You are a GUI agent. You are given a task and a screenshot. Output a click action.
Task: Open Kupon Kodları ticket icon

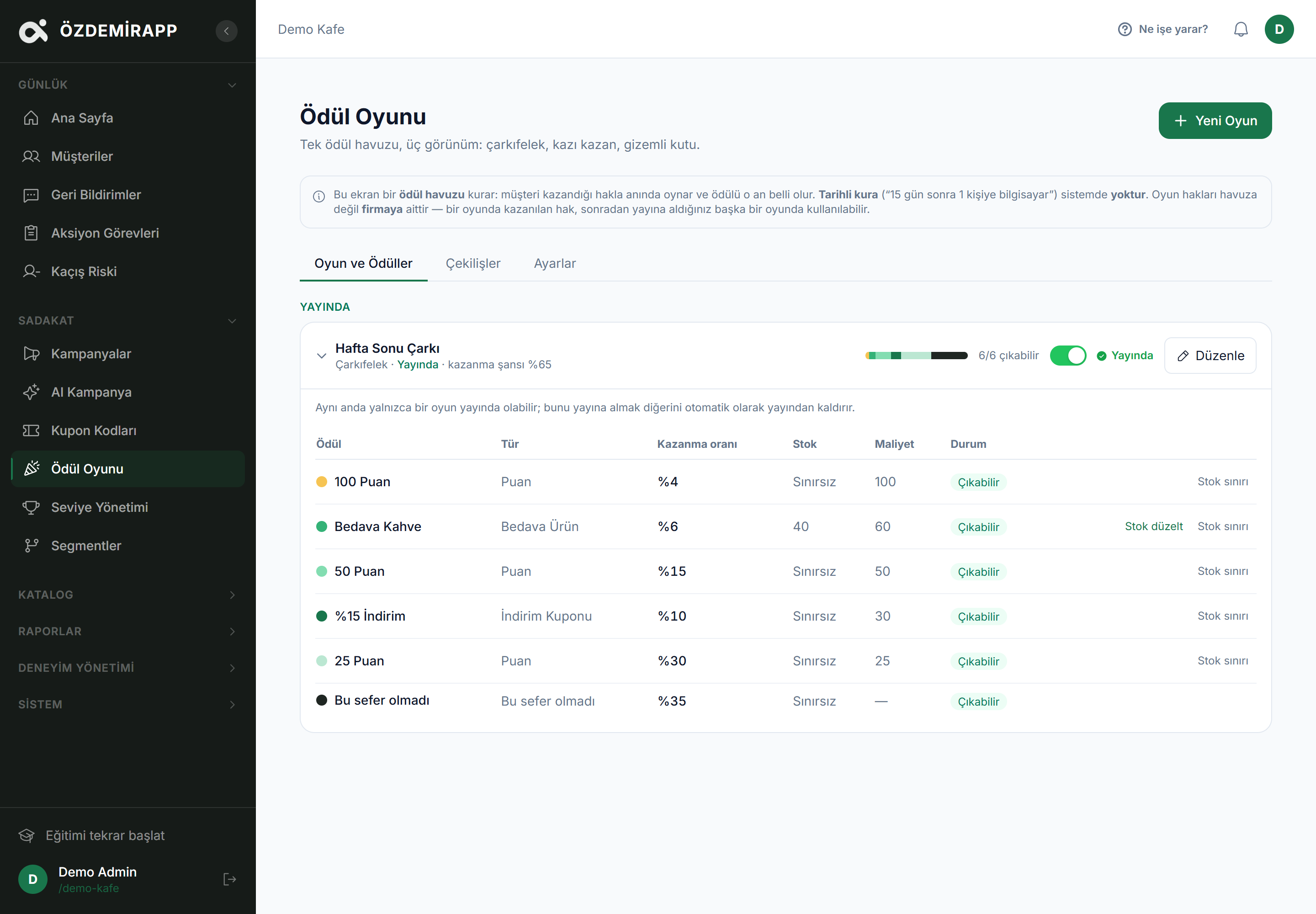pyautogui.click(x=31, y=430)
